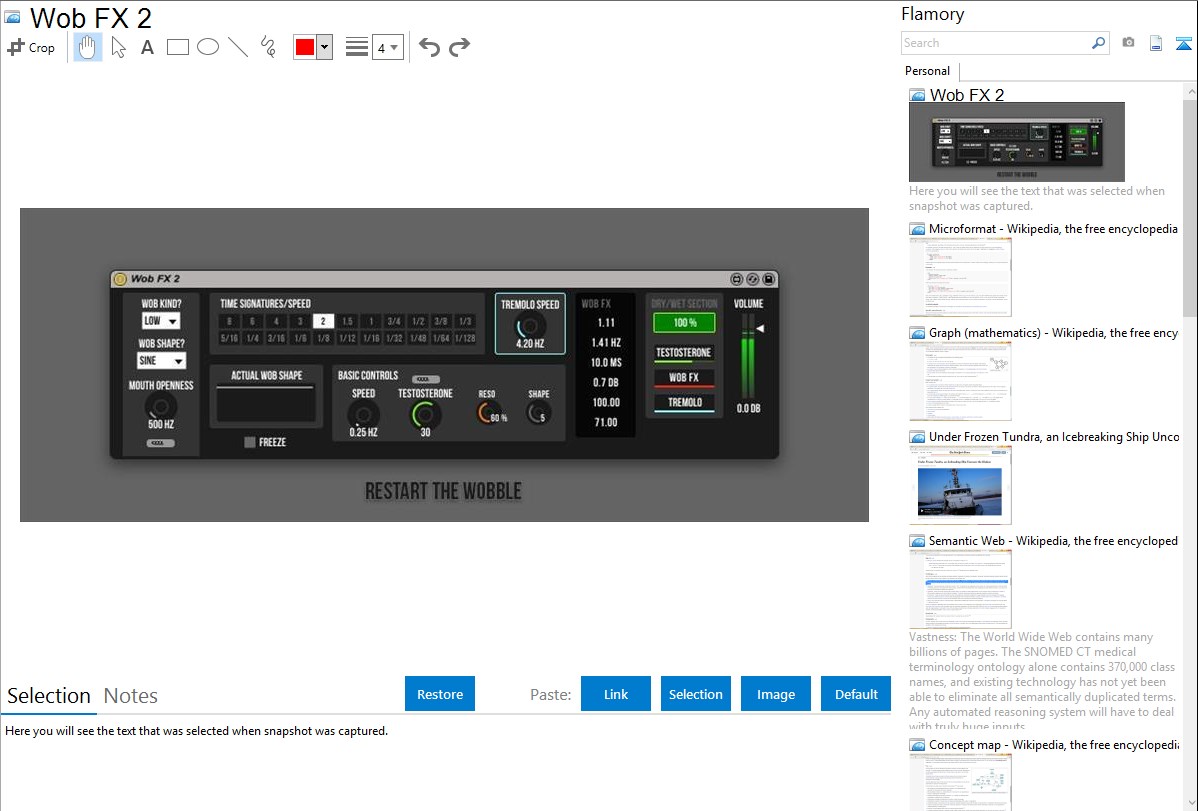Switch to the Notes tab
Viewport: 1198px width, 811px height.
coord(131,696)
